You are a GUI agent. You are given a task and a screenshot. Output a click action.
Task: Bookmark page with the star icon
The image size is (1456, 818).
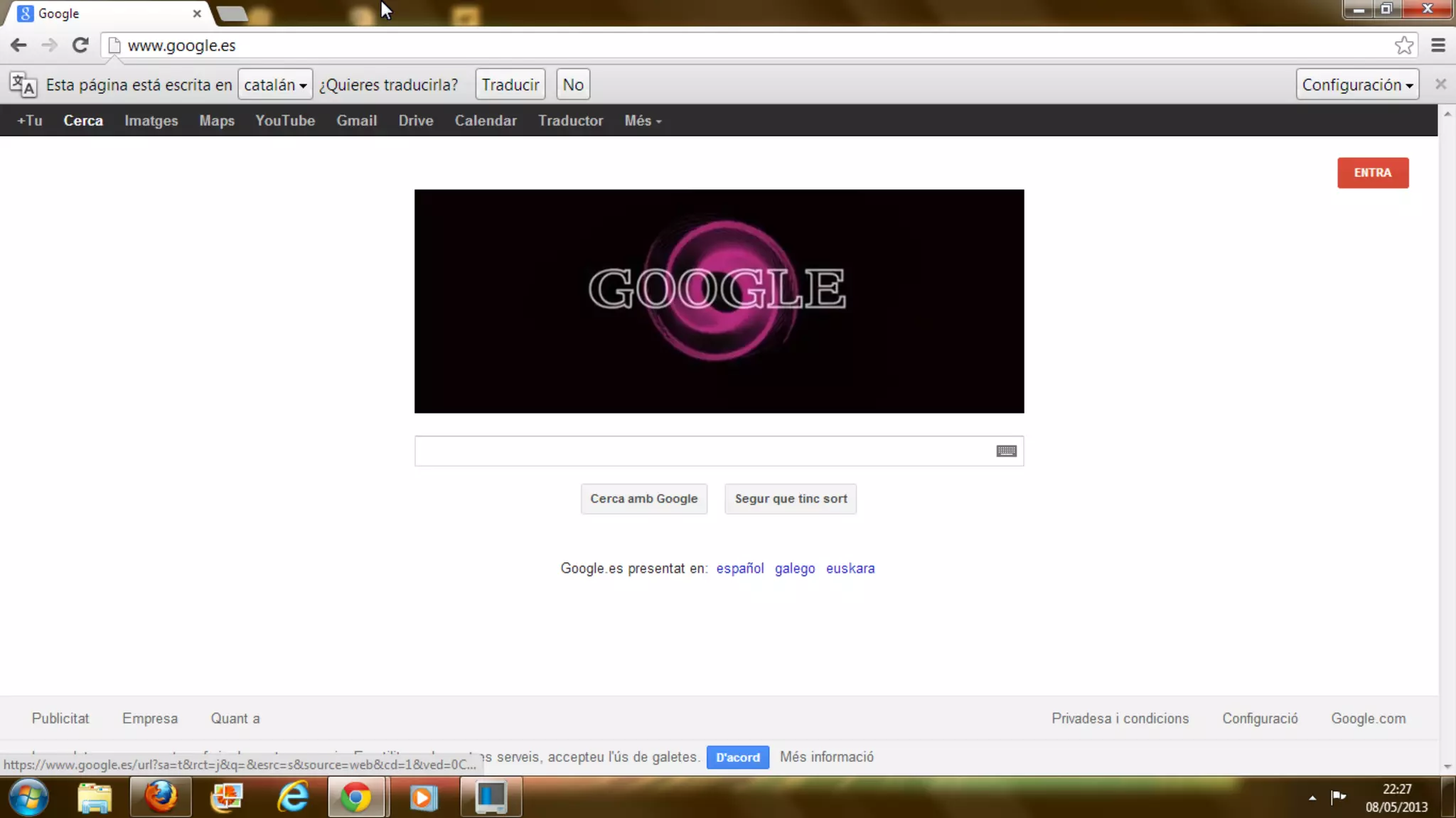coord(1403,45)
